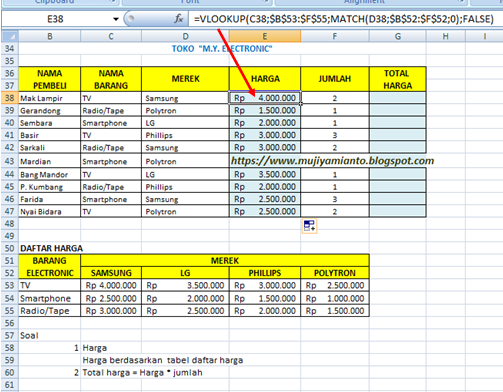The image size is (503, 392).
Task: Click the upper MEREK header cell
Action: [x=185, y=79]
